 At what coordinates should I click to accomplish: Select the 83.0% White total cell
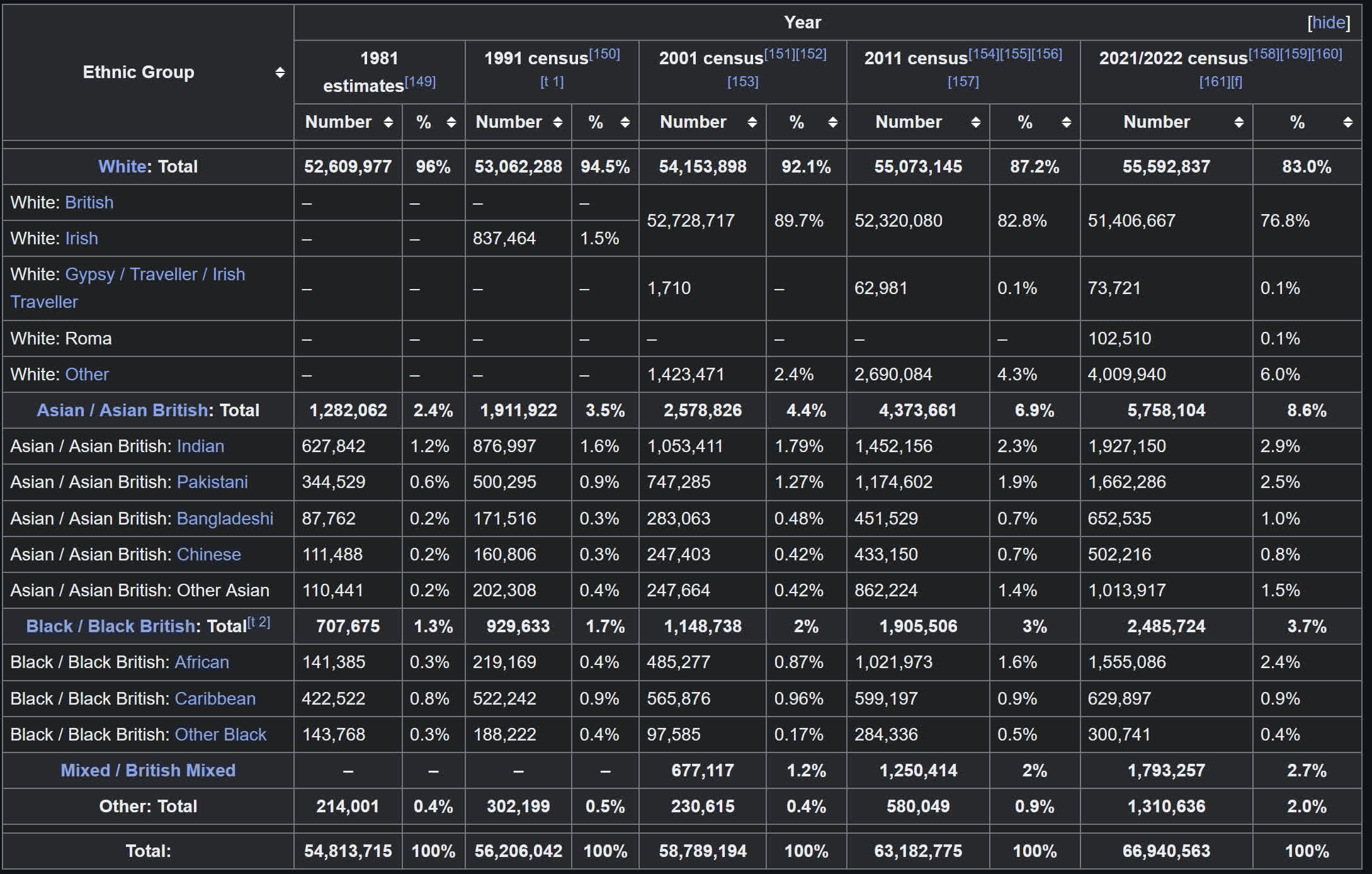(x=1307, y=166)
